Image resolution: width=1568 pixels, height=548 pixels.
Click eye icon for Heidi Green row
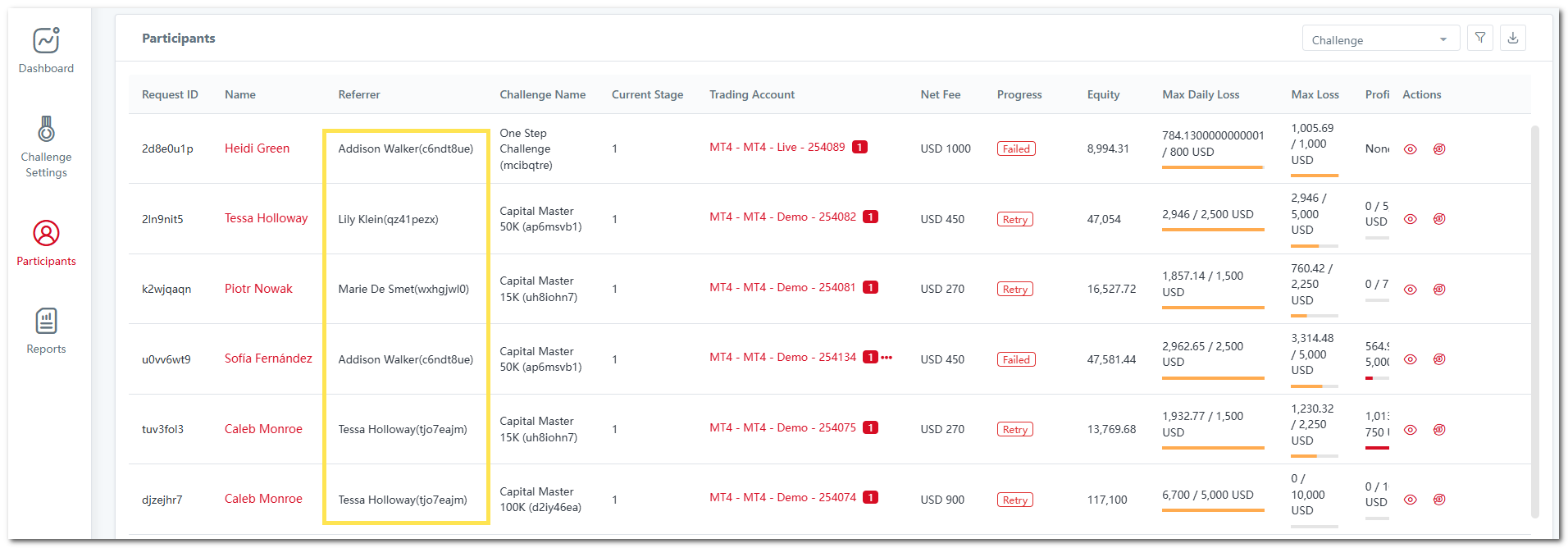click(x=1411, y=149)
